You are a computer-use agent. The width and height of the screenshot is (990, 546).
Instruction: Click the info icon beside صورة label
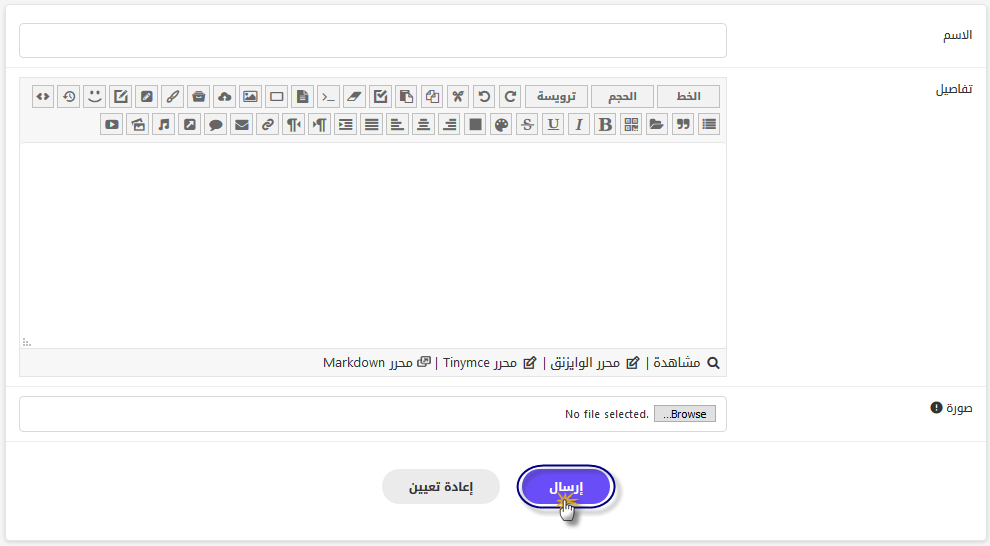(x=936, y=408)
